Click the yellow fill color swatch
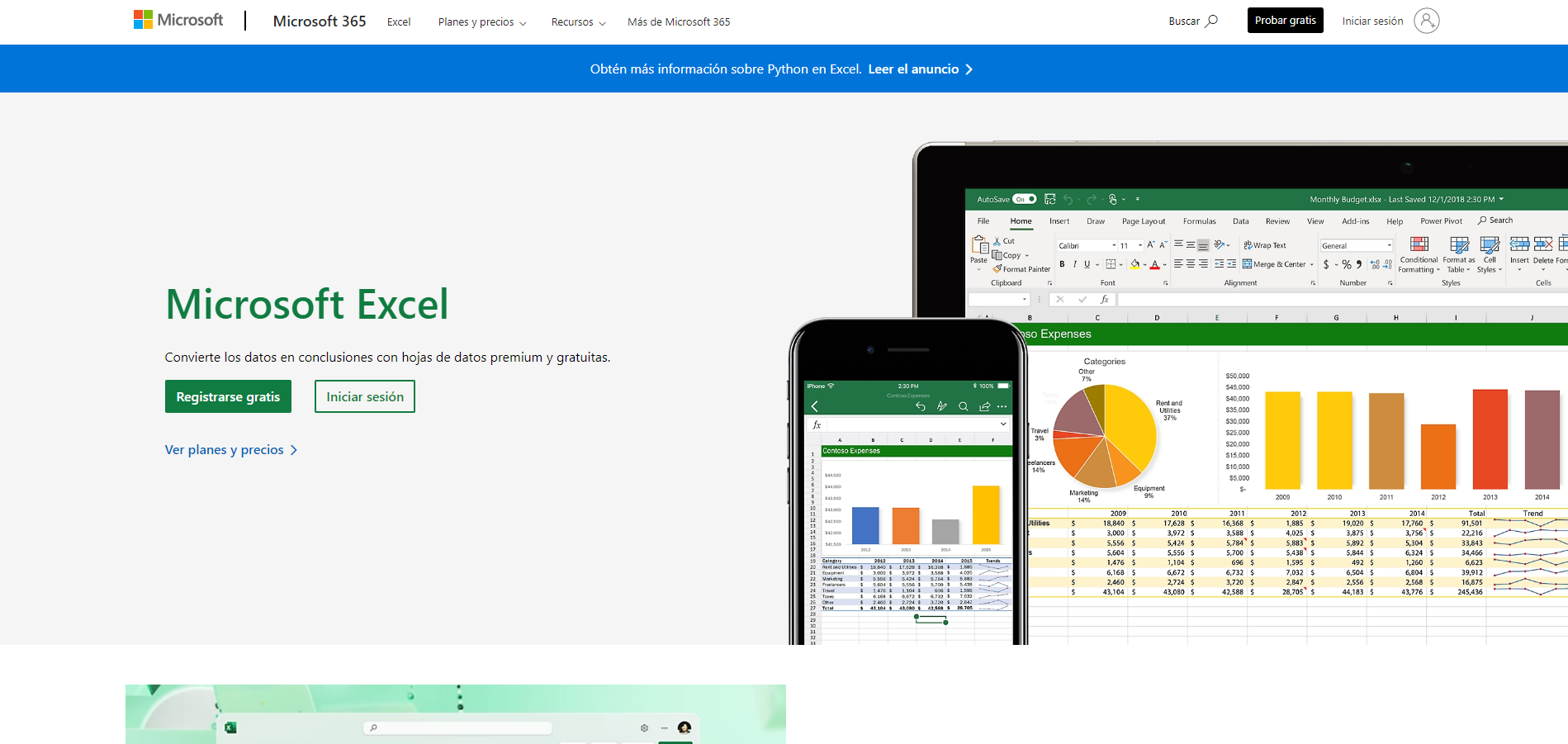This screenshot has height=744, width=1568. [x=1135, y=264]
